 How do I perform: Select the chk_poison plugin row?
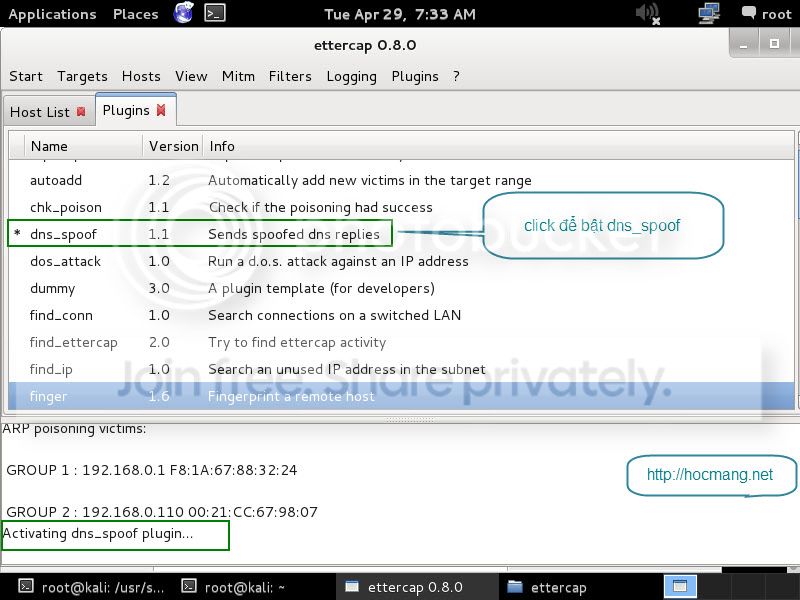[401, 208]
